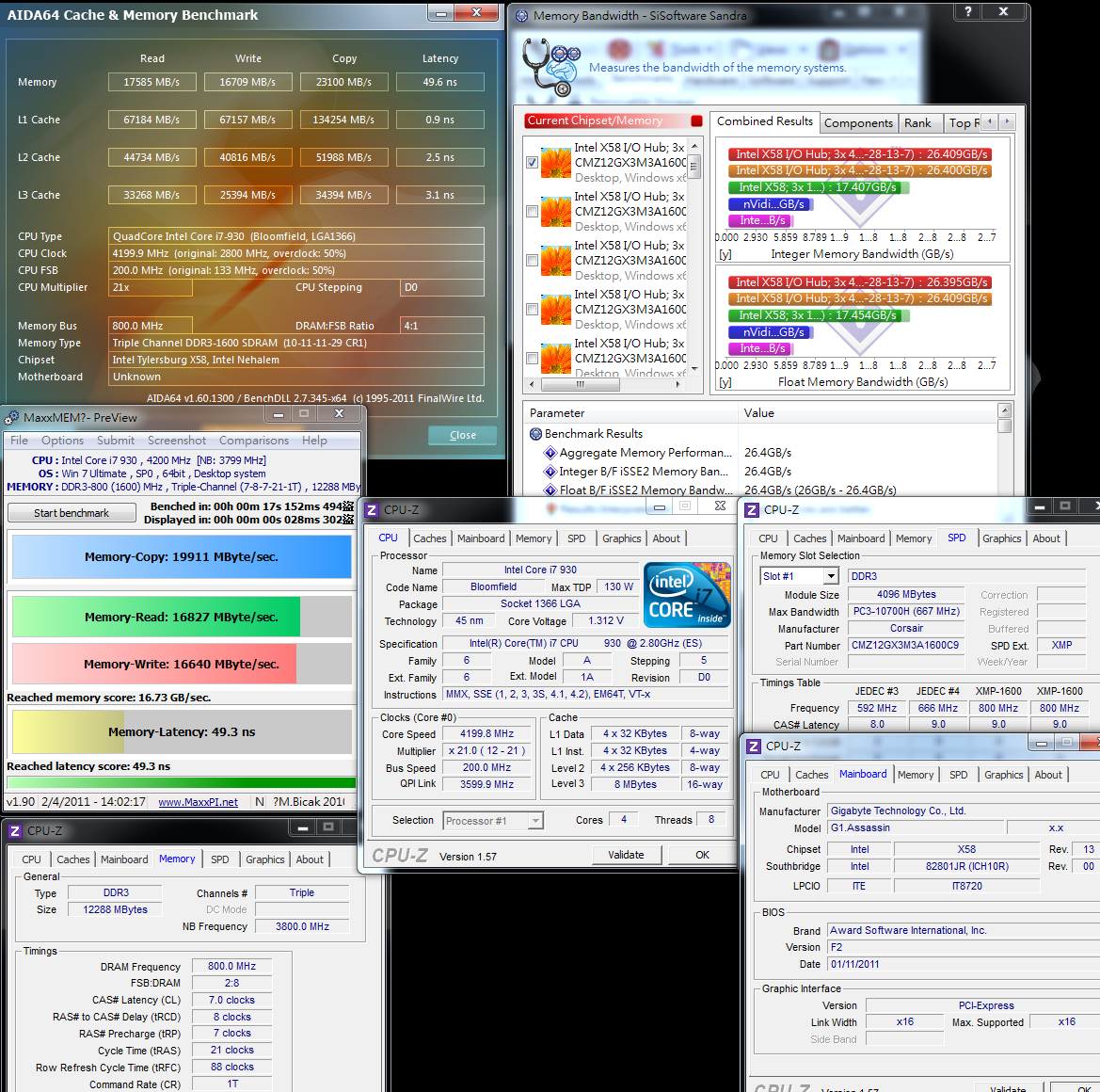Click Start benchmark in MaxxMEM

tap(72, 513)
